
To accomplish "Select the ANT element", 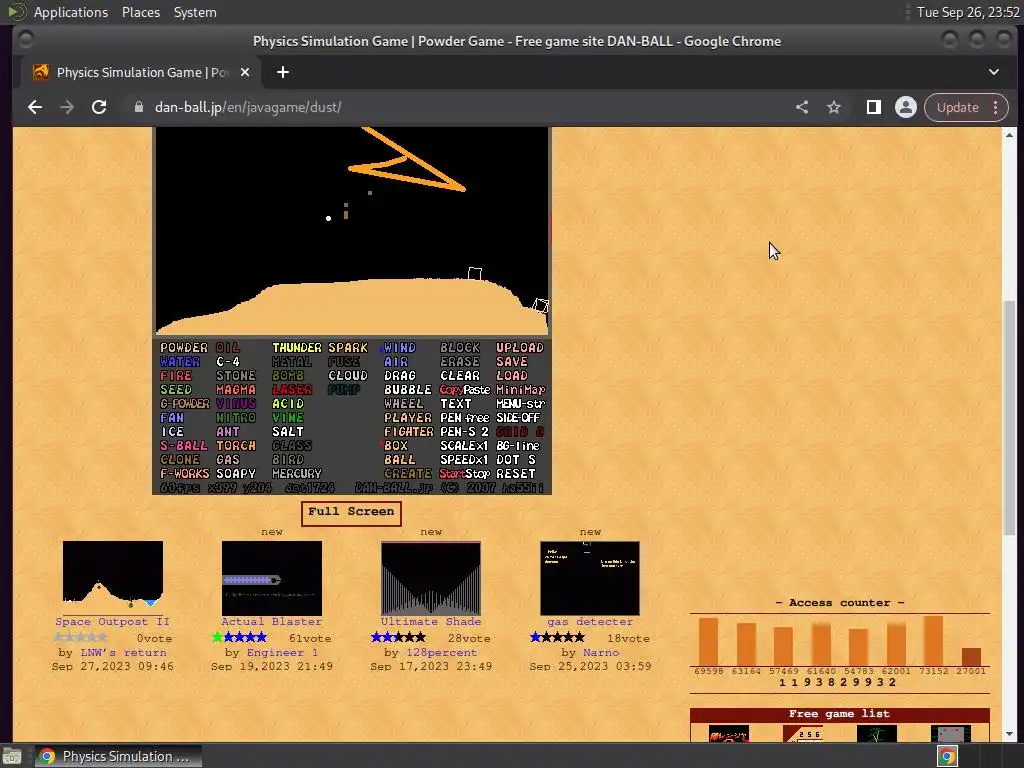I will click(x=228, y=432).
